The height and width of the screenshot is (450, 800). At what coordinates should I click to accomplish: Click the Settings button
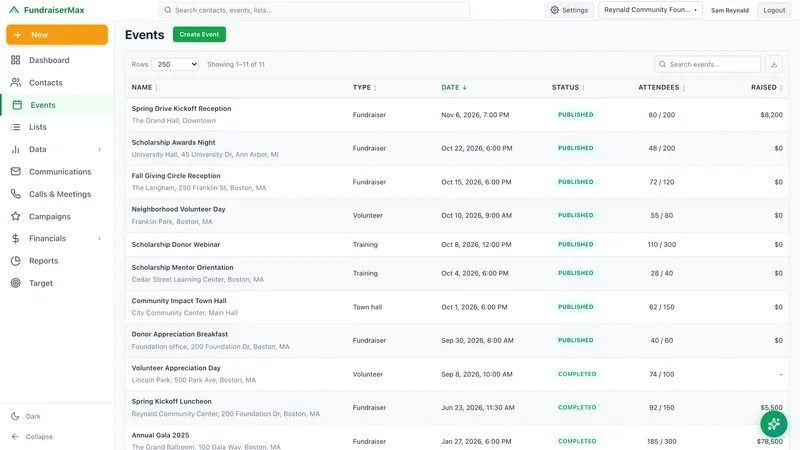coord(569,10)
